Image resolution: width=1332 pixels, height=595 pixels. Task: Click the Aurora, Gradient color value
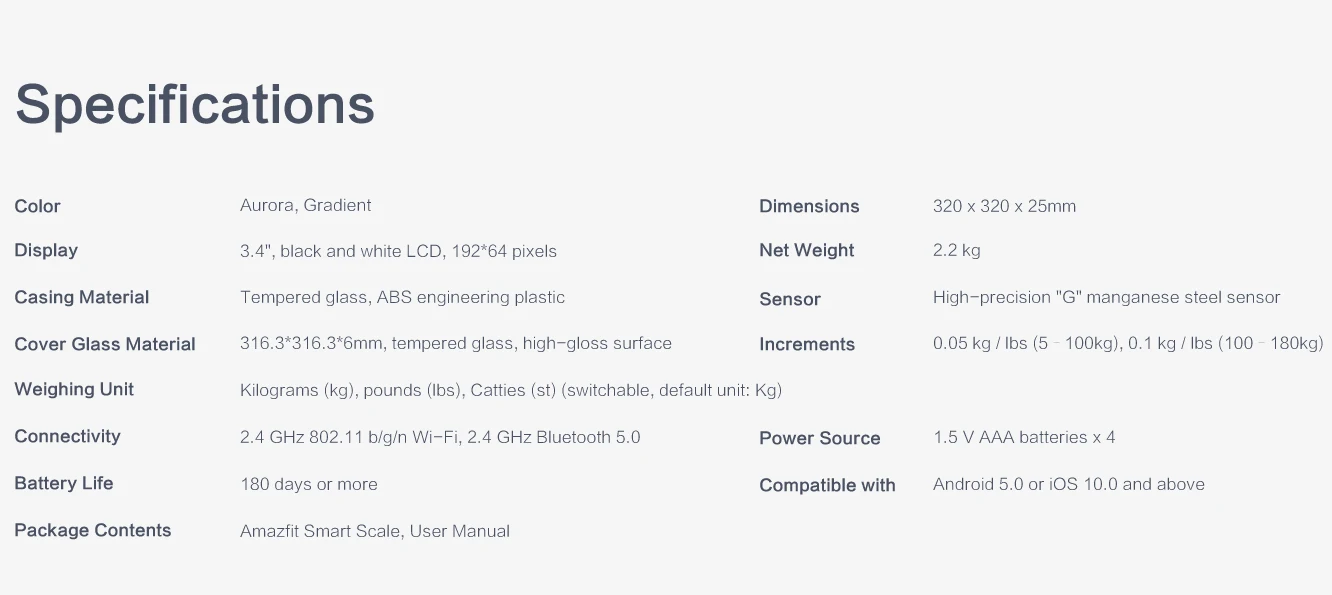tap(306, 205)
